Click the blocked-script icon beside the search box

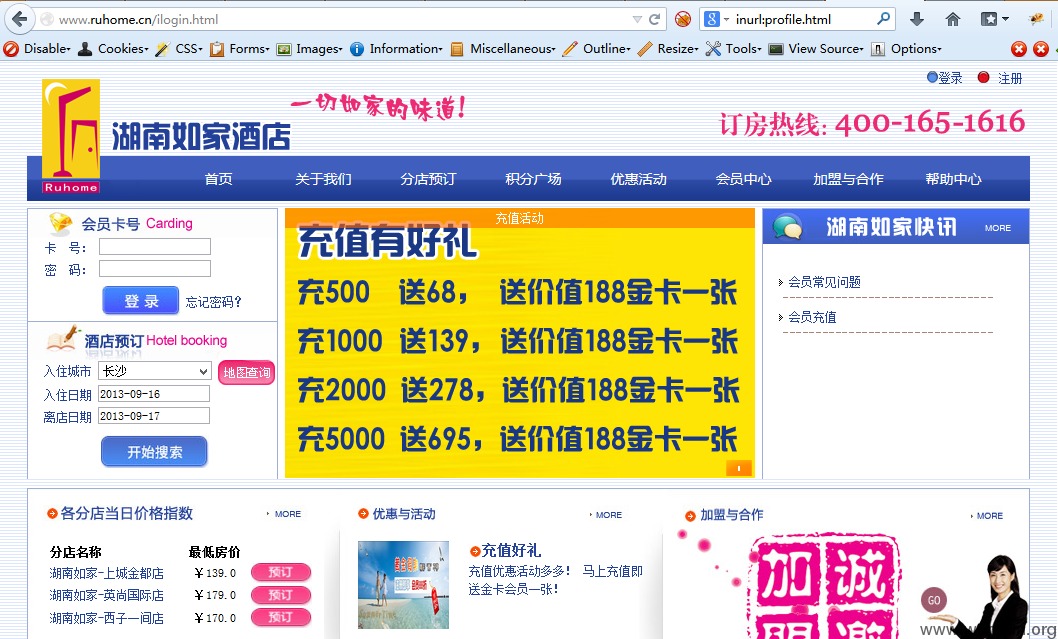[682, 19]
